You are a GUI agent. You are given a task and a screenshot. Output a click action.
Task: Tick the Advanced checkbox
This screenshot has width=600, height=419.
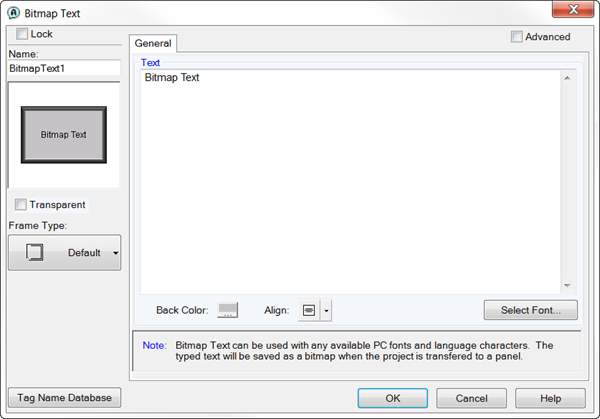pos(517,37)
